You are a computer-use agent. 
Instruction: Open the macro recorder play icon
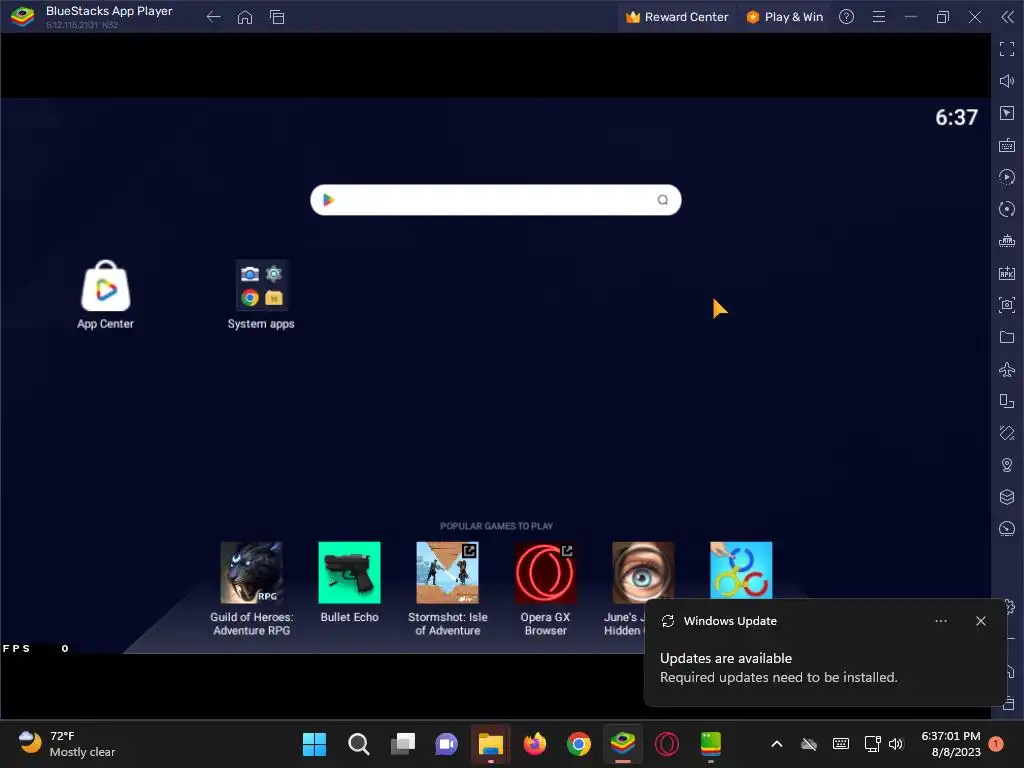pos(1007,177)
